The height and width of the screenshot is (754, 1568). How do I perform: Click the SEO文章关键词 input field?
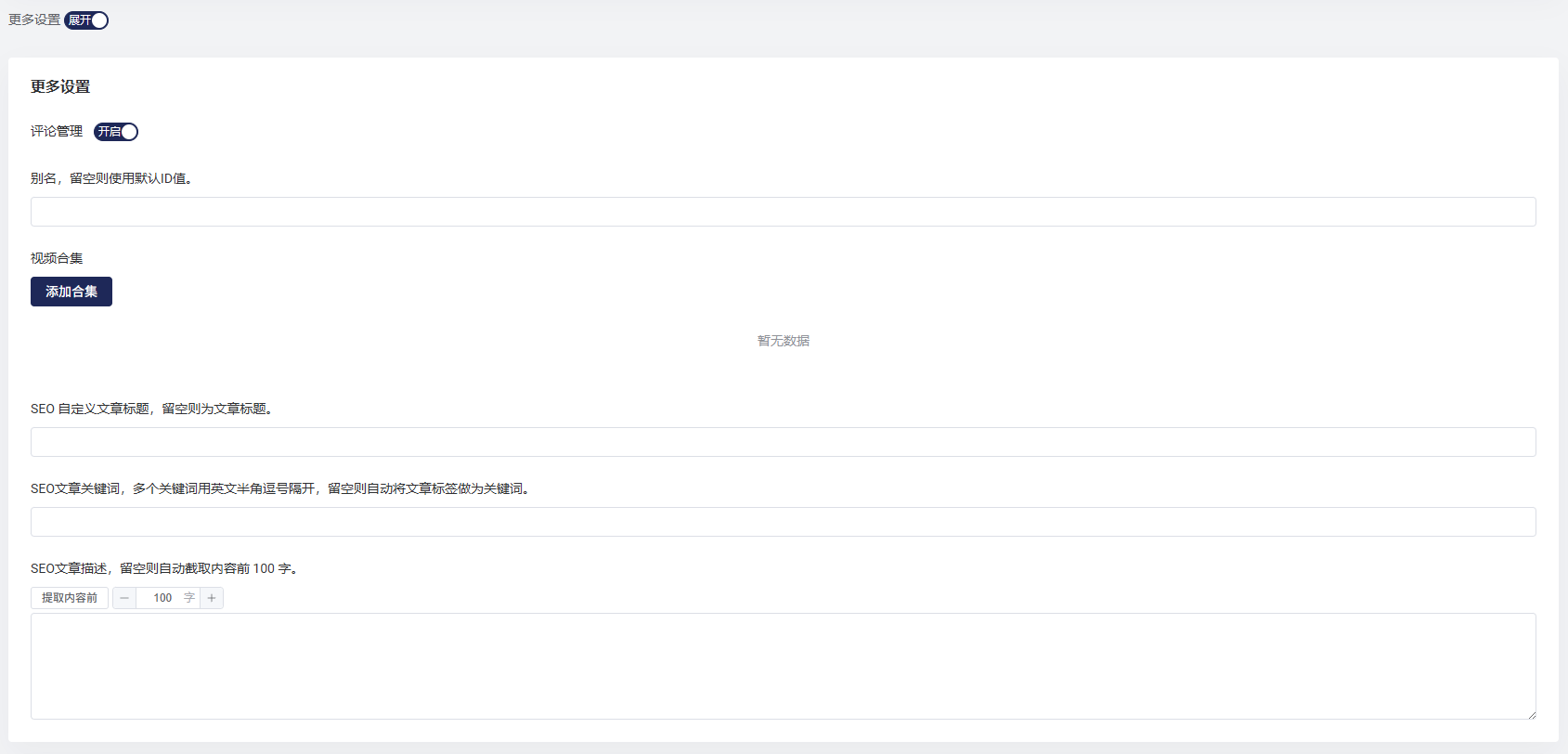tap(783, 522)
